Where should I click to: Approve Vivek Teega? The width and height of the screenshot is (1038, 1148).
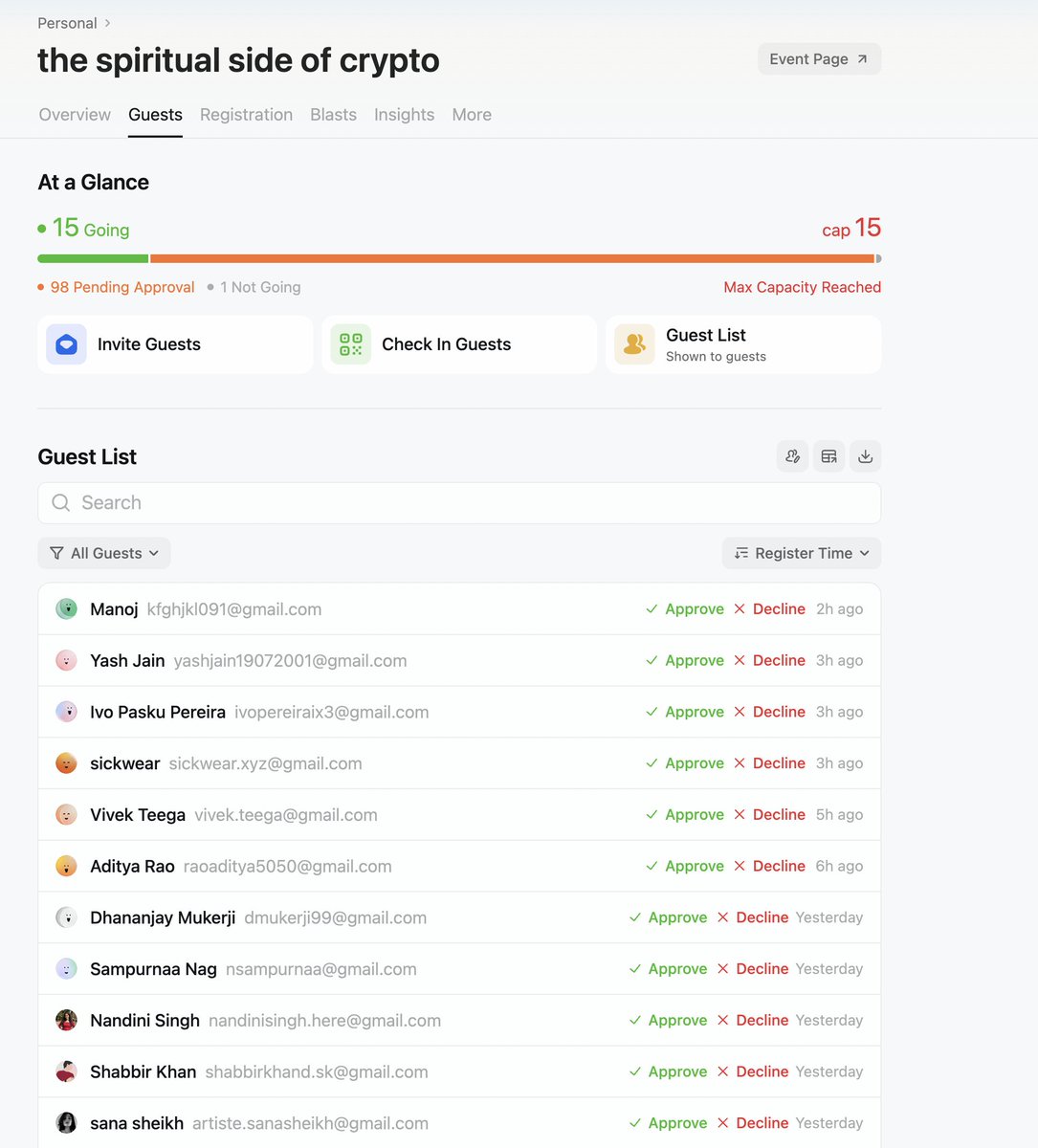(x=685, y=815)
